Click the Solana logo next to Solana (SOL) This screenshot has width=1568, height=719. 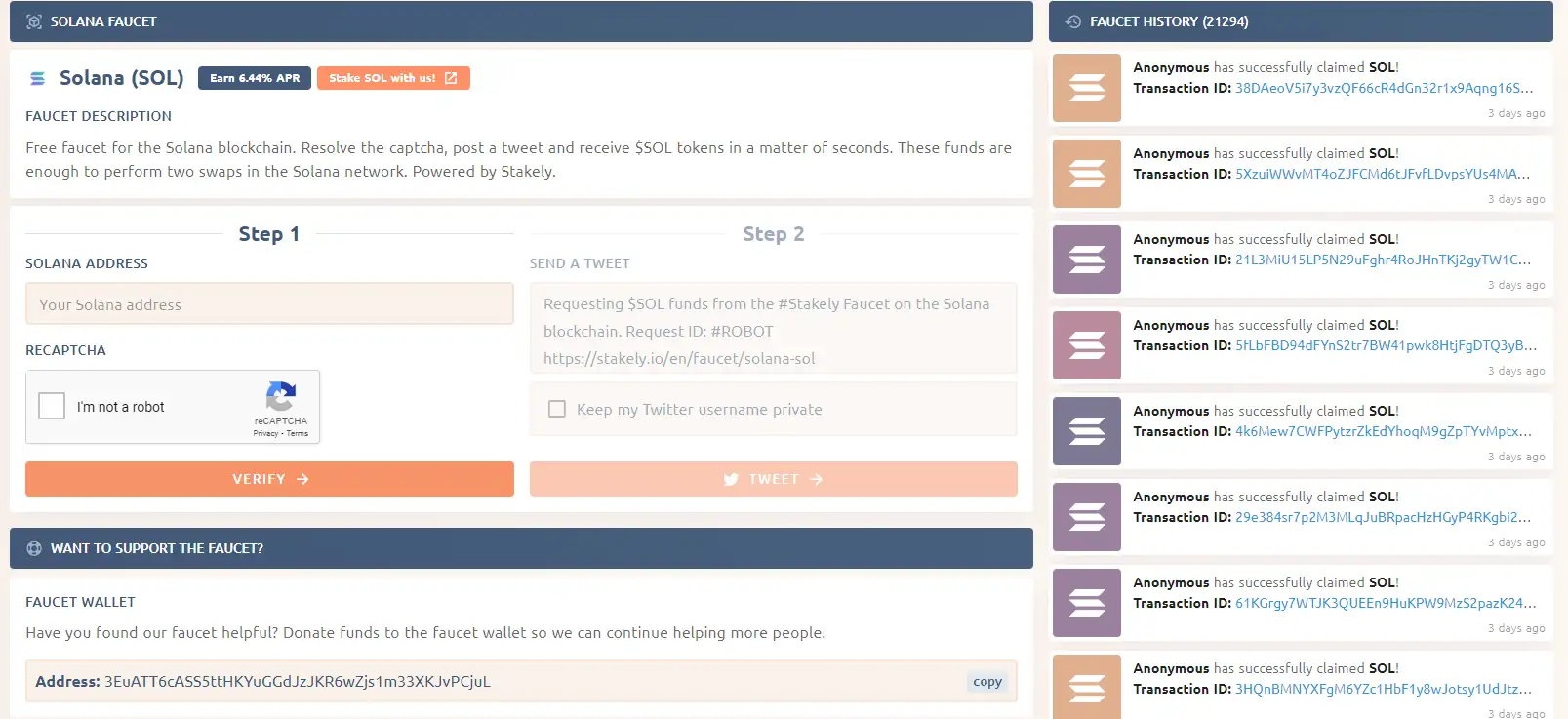(38, 78)
